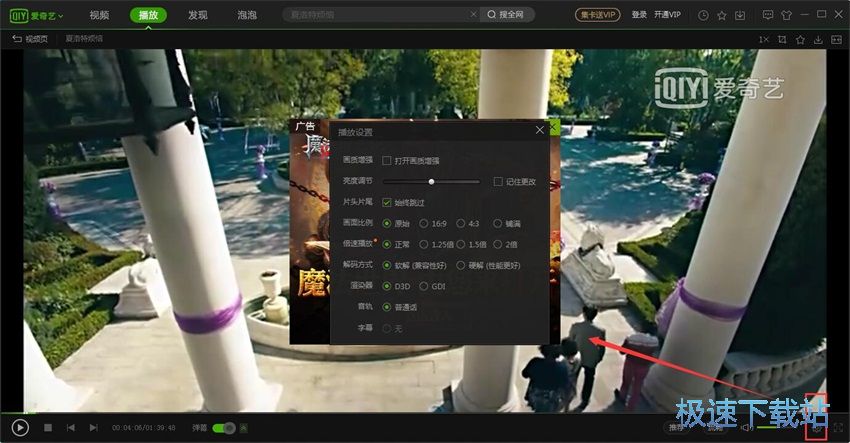This screenshot has height=443, width=850.
Task: Open favorites star icon in title bar
Action: (x=722, y=15)
